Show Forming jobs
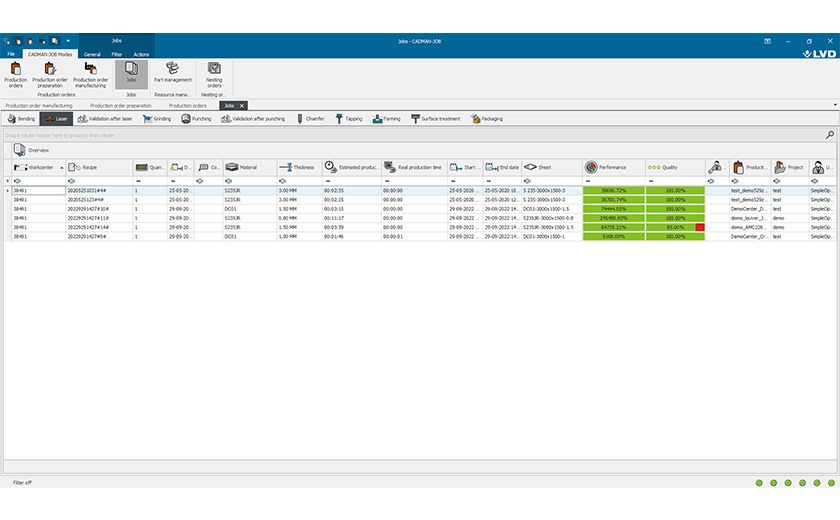This screenshot has height=520, width=840. [x=387, y=119]
